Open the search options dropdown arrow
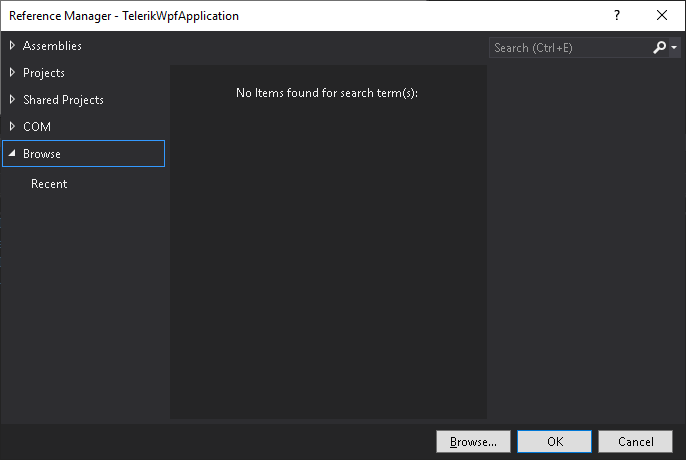686x460 pixels. (674, 47)
